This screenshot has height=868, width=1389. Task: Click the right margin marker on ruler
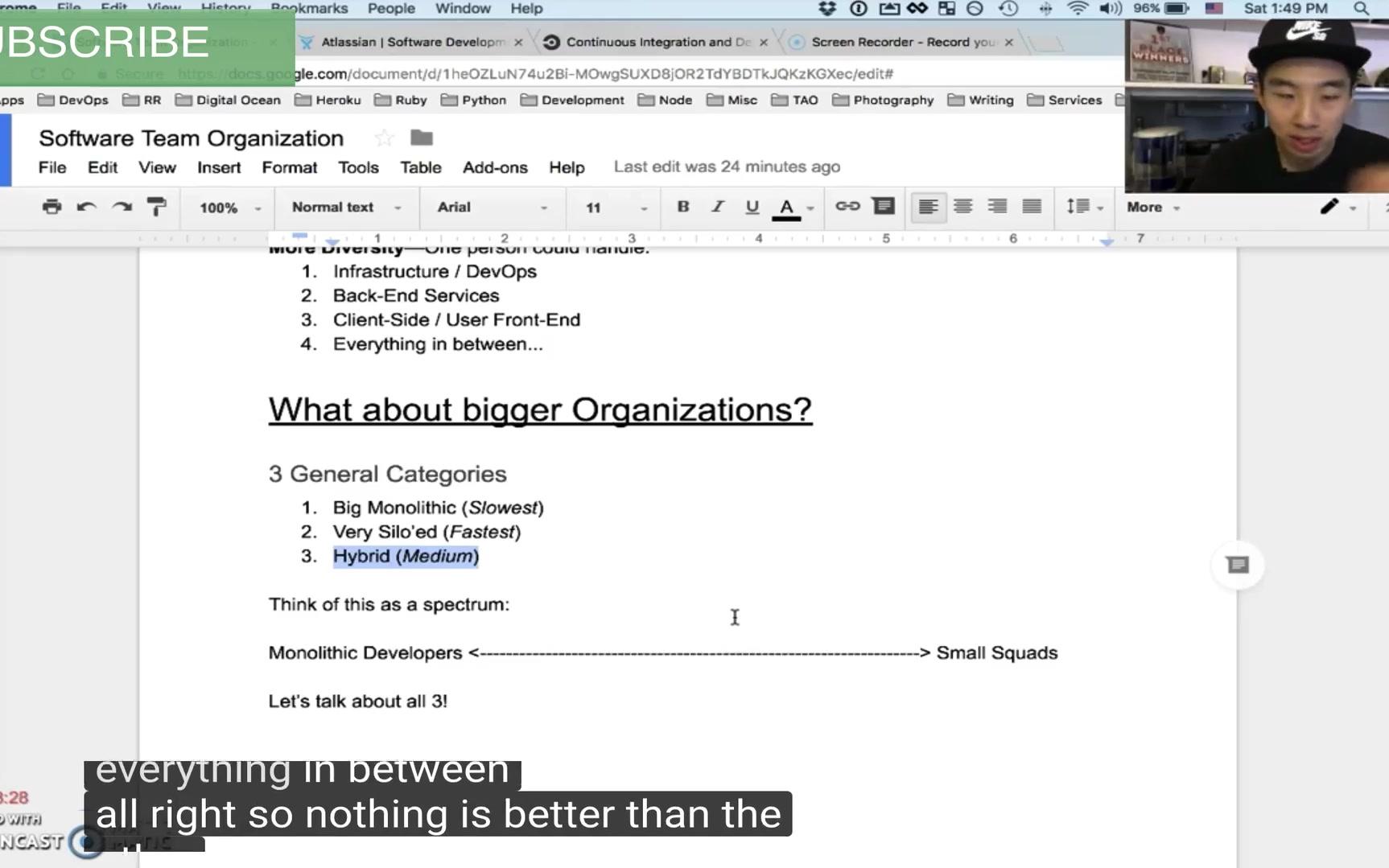pyautogui.click(x=1107, y=241)
